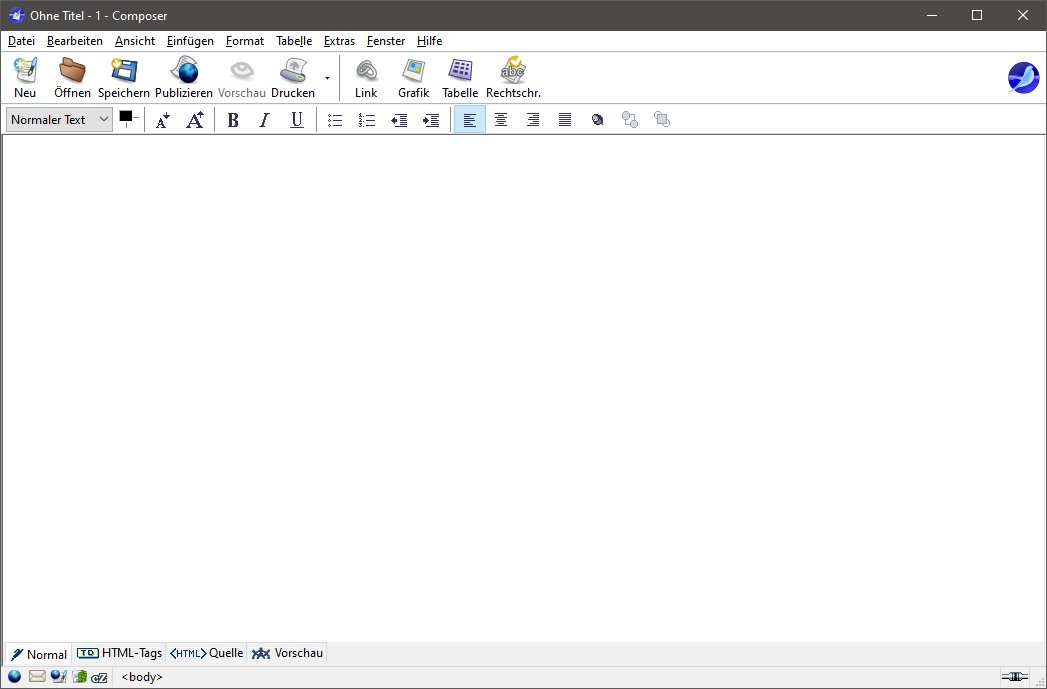Screen dimensions: 1047x689
Task: Click the black text color swatch
Action: click(126, 117)
